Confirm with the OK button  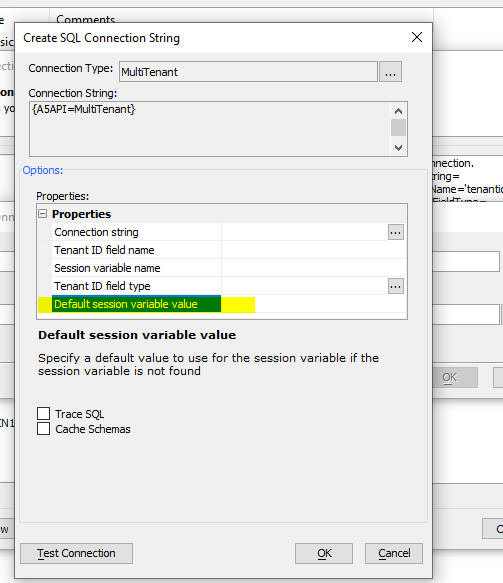point(324,553)
